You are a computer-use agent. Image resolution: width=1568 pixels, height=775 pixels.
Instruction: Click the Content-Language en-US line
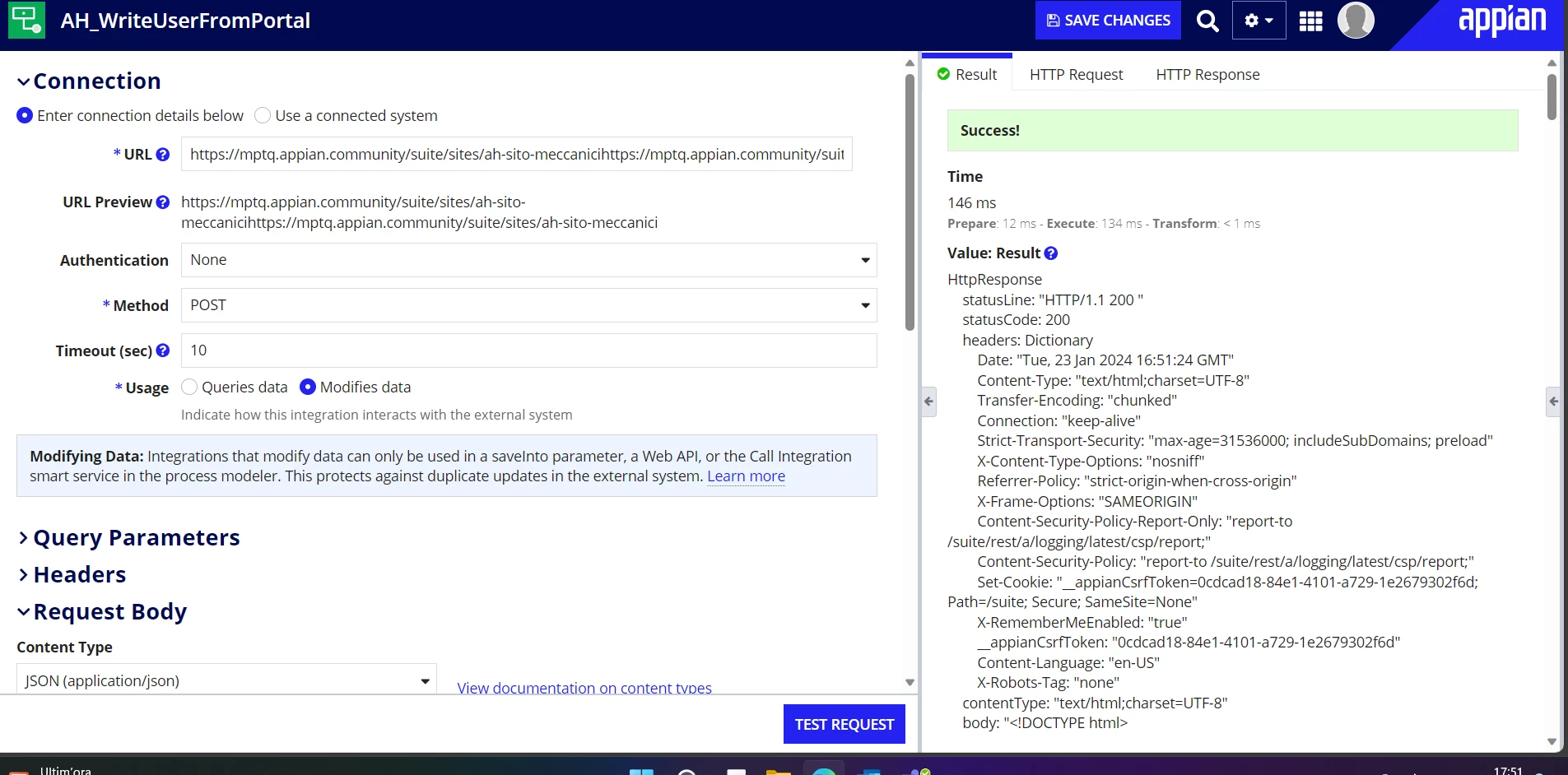click(1068, 663)
